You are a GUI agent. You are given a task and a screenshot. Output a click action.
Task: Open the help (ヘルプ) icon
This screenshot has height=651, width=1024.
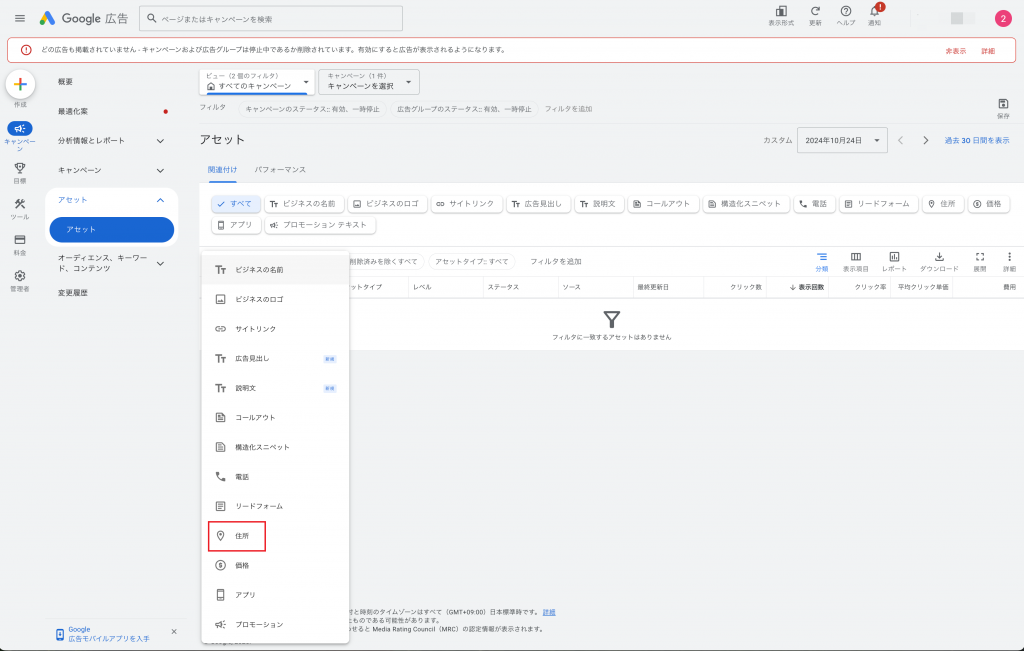point(845,13)
